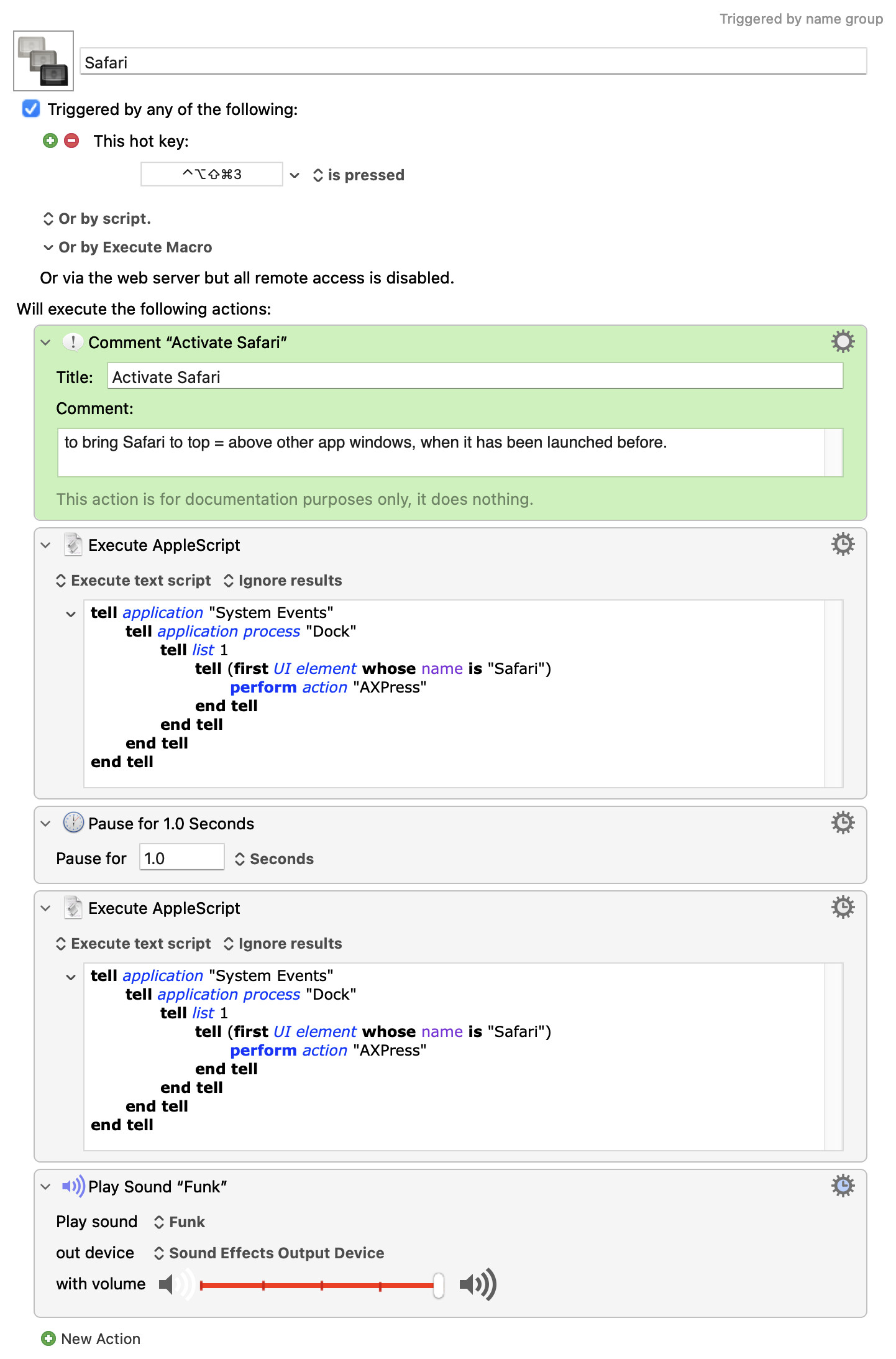
Task: Click the volume slider knob
Action: (x=438, y=1285)
